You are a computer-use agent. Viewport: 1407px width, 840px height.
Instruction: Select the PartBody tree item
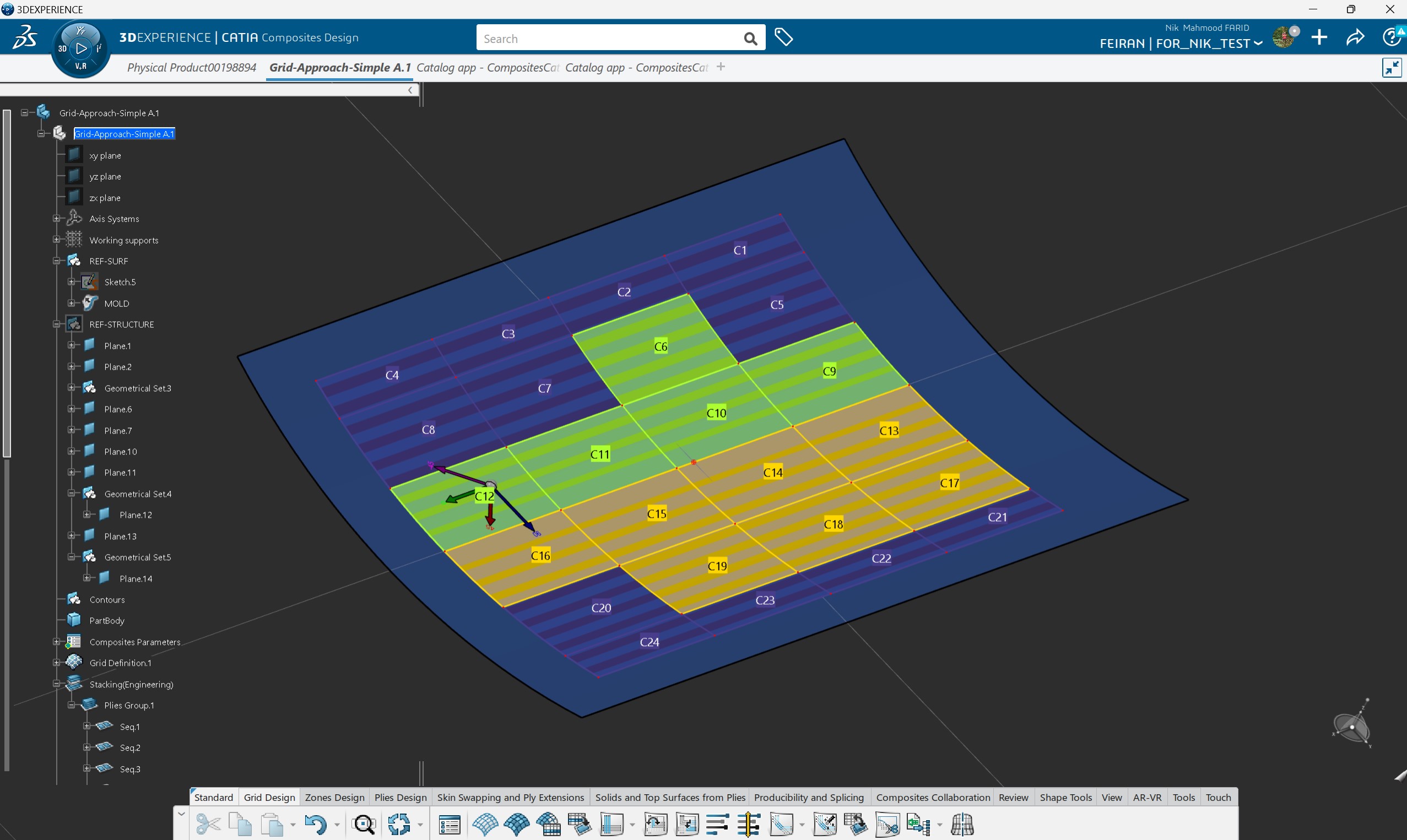click(107, 620)
